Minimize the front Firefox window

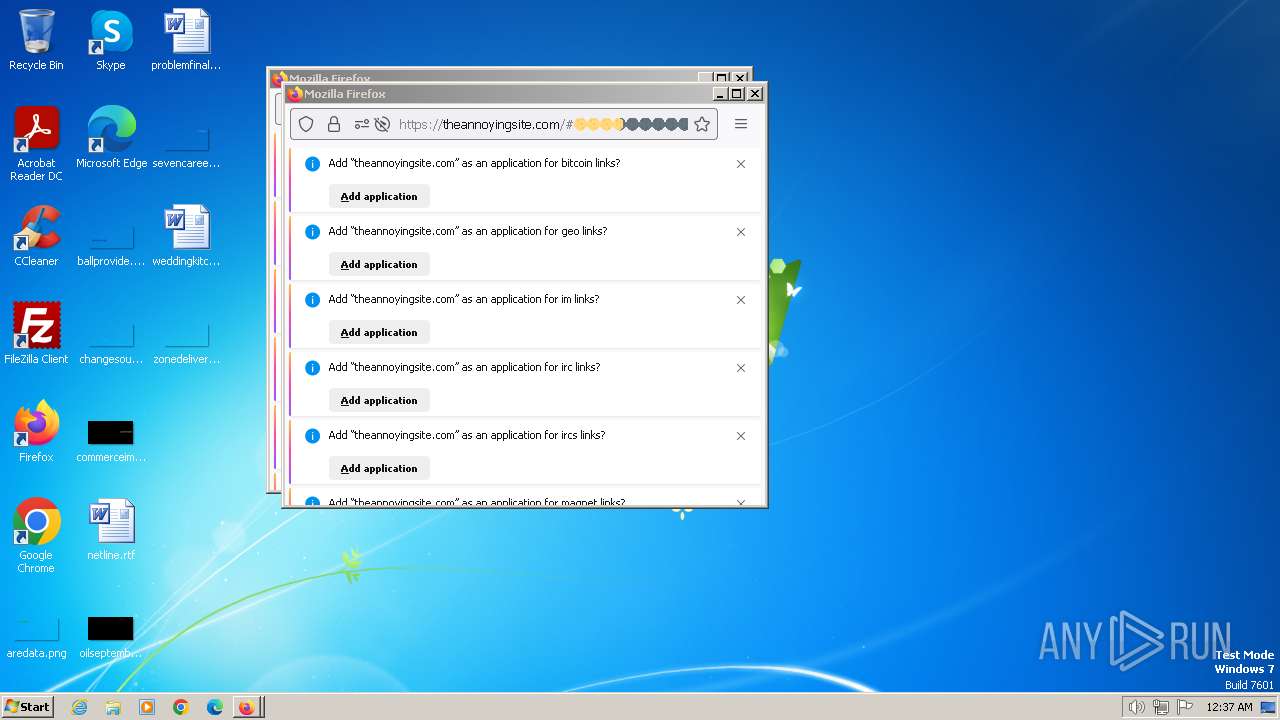pyautogui.click(x=720, y=94)
